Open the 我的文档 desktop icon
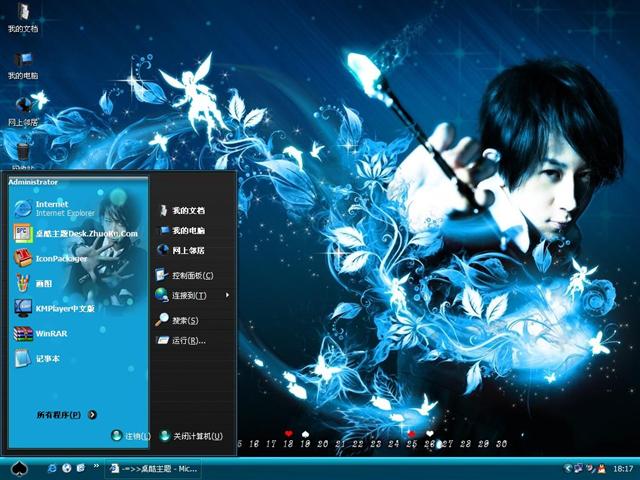The image size is (640, 480). click(23, 17)
